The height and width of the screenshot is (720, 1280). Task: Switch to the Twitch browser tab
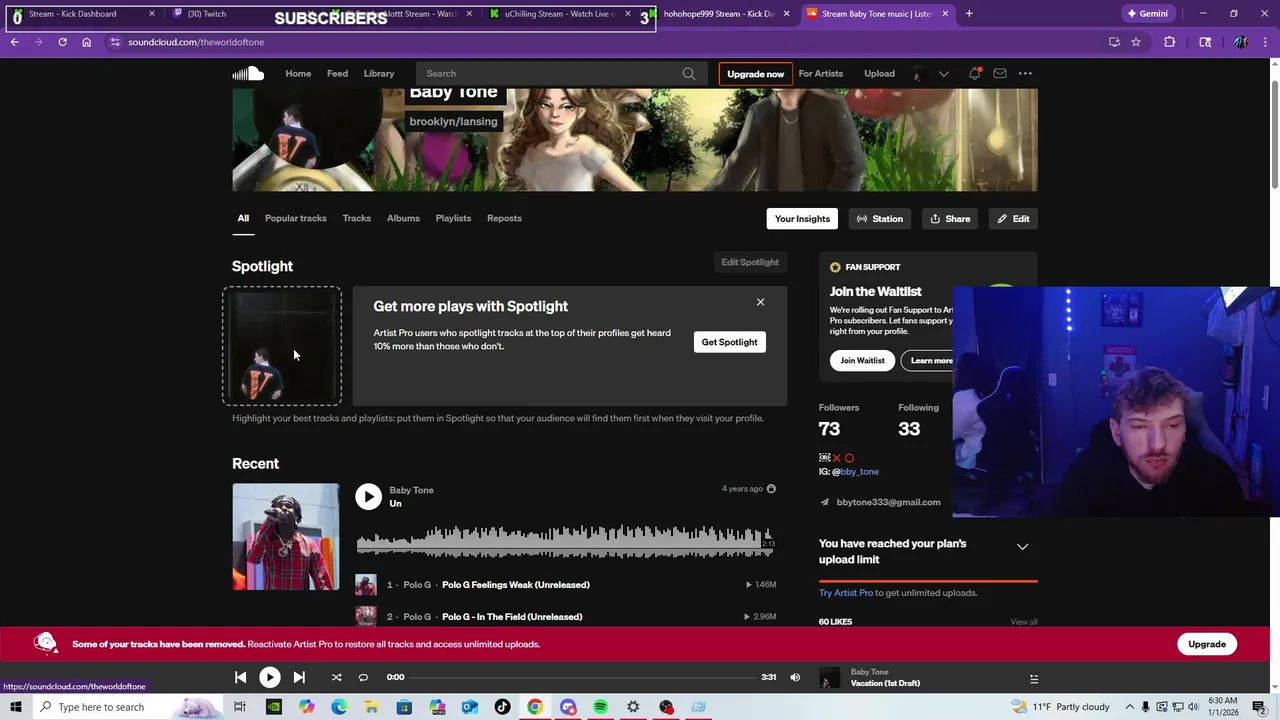tap(240, 14)
